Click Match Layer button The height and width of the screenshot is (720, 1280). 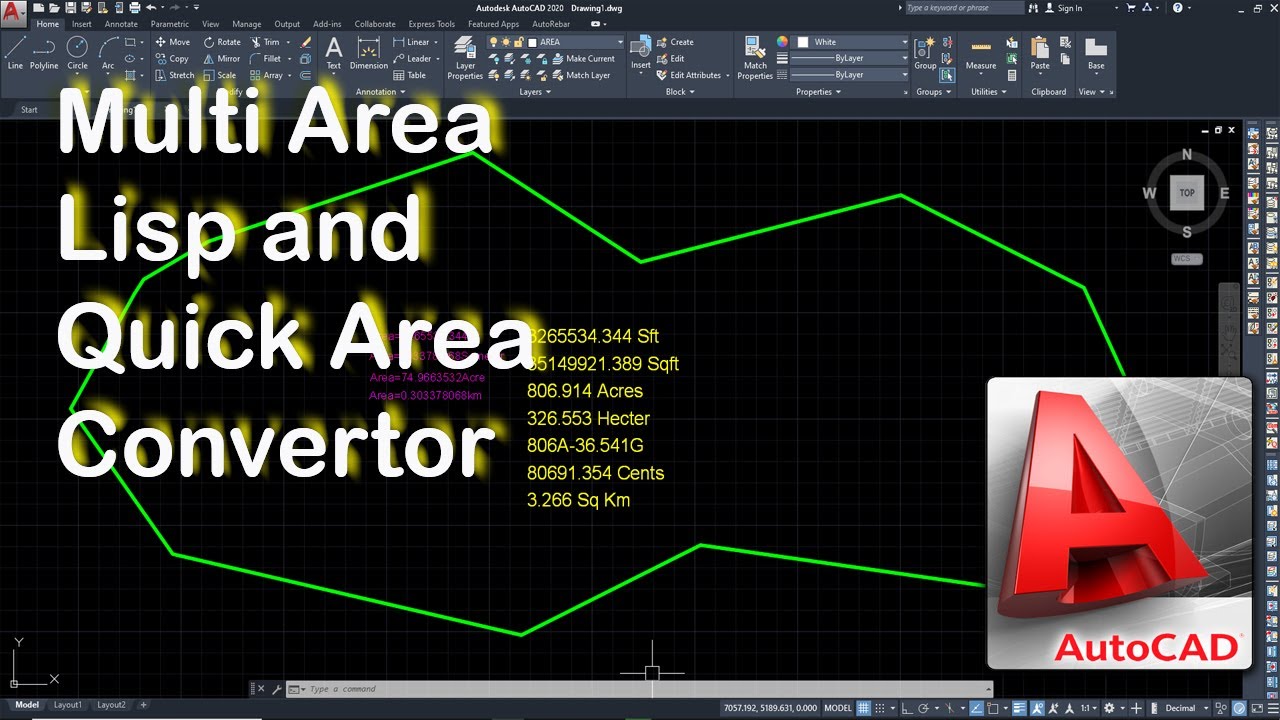coord(580,75)
